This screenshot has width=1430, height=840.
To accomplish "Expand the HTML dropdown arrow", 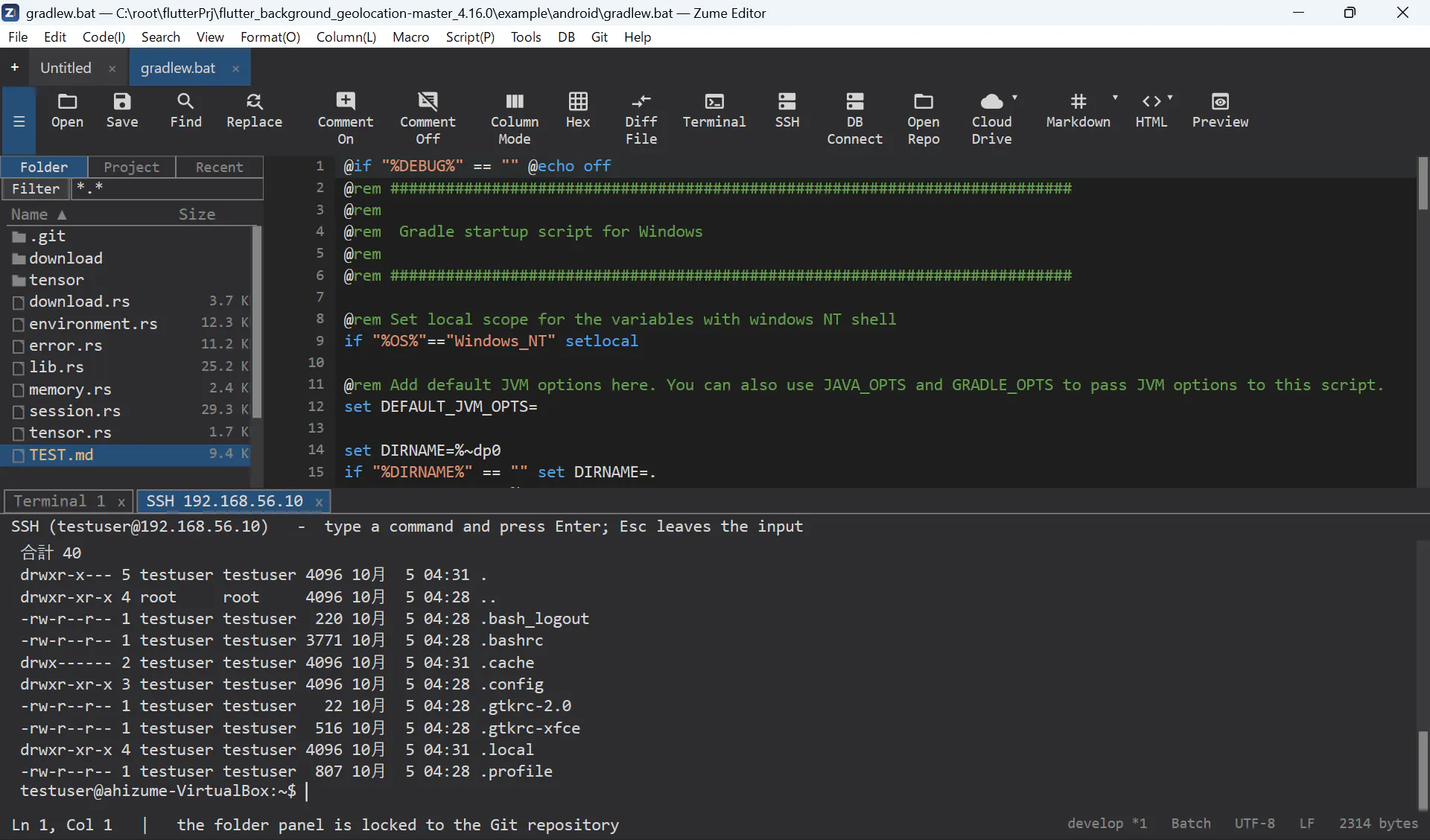I will click(x=1170, y=98).
